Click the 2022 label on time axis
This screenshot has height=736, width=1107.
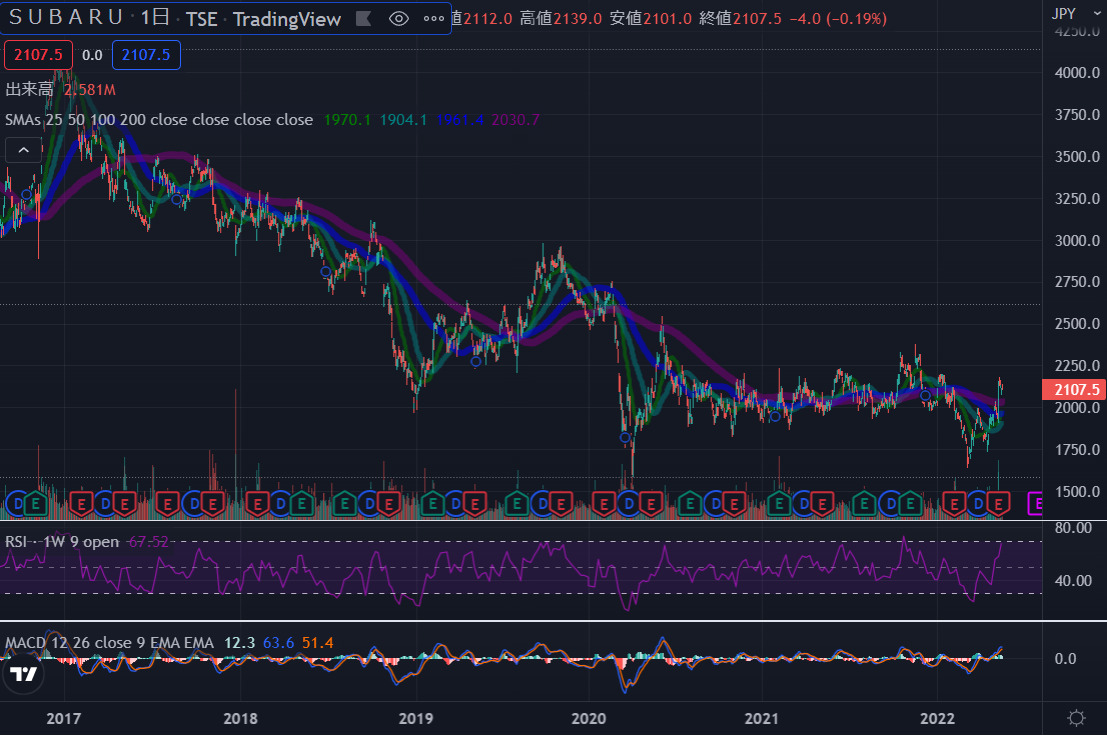(x=938, y=718)
